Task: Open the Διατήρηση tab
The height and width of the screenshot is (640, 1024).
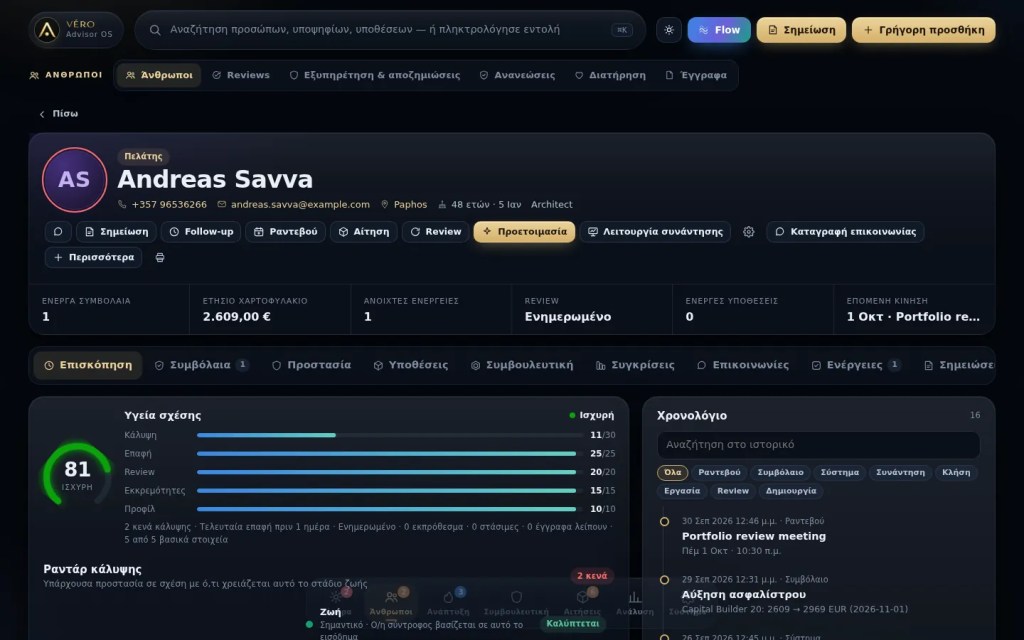Action: [610, 75]
